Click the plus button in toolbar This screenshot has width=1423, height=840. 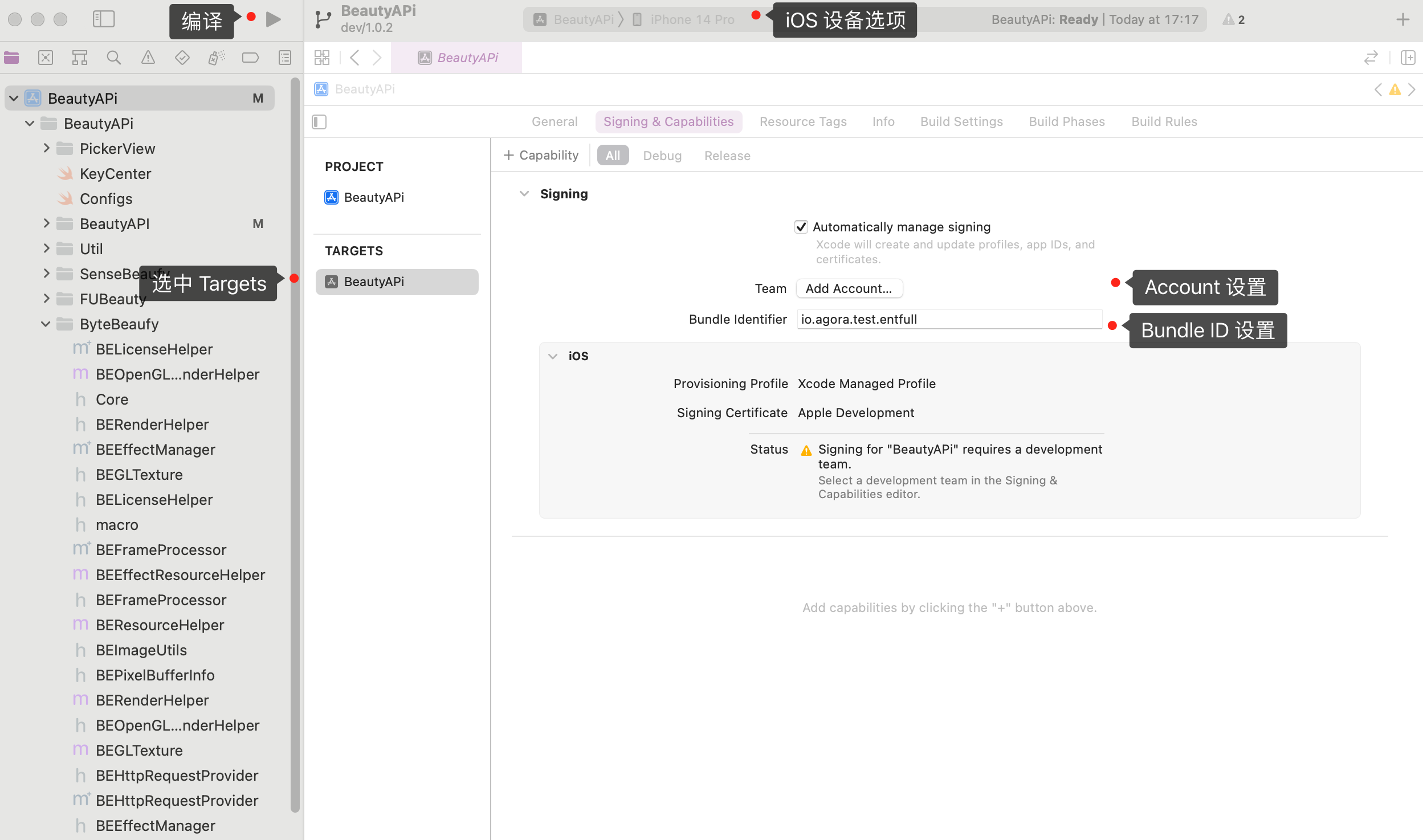[x=1403, y=20]
